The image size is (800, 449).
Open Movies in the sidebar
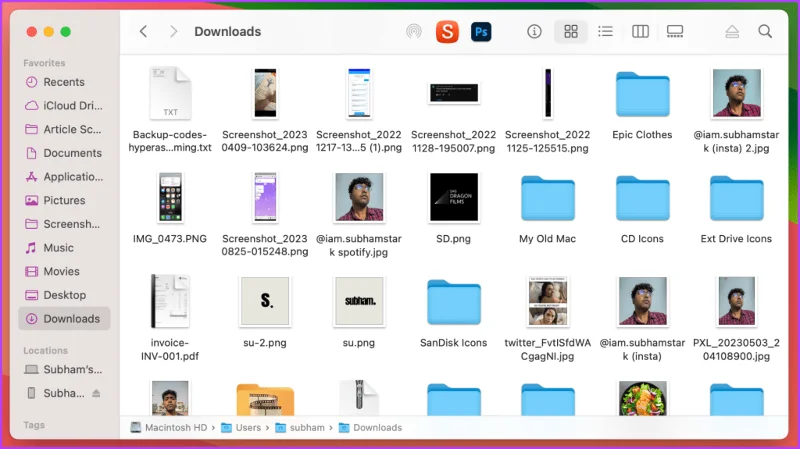click(x=64, y=271)
